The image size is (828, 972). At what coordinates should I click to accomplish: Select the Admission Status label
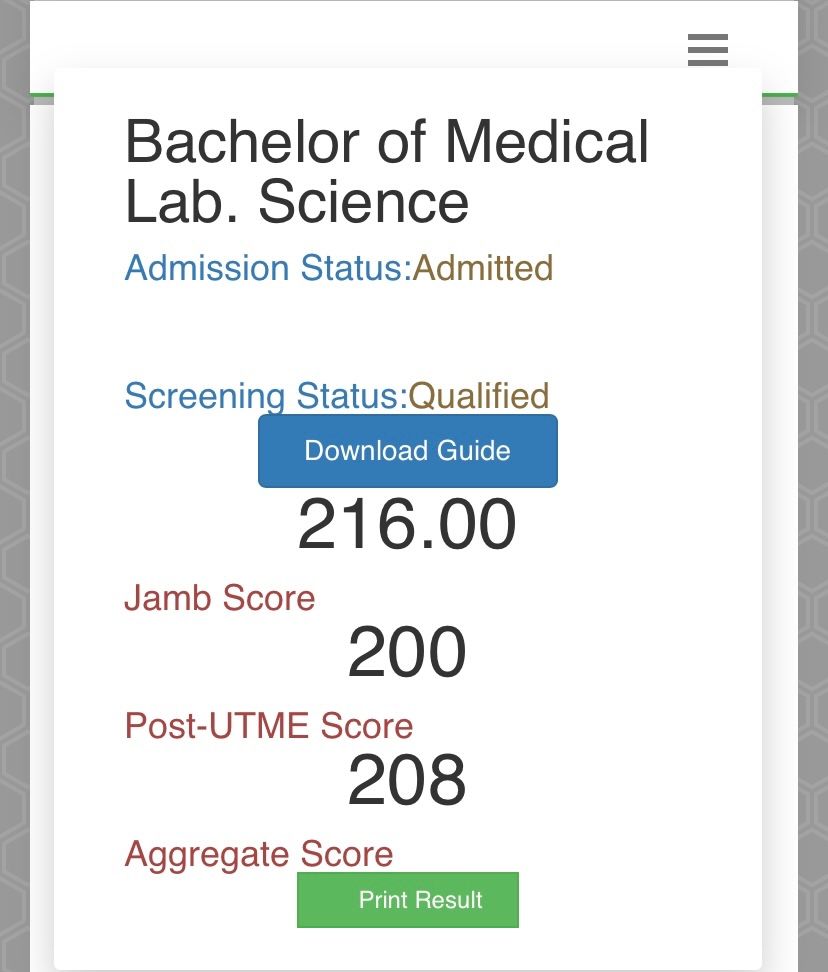(x=268, y=268)
